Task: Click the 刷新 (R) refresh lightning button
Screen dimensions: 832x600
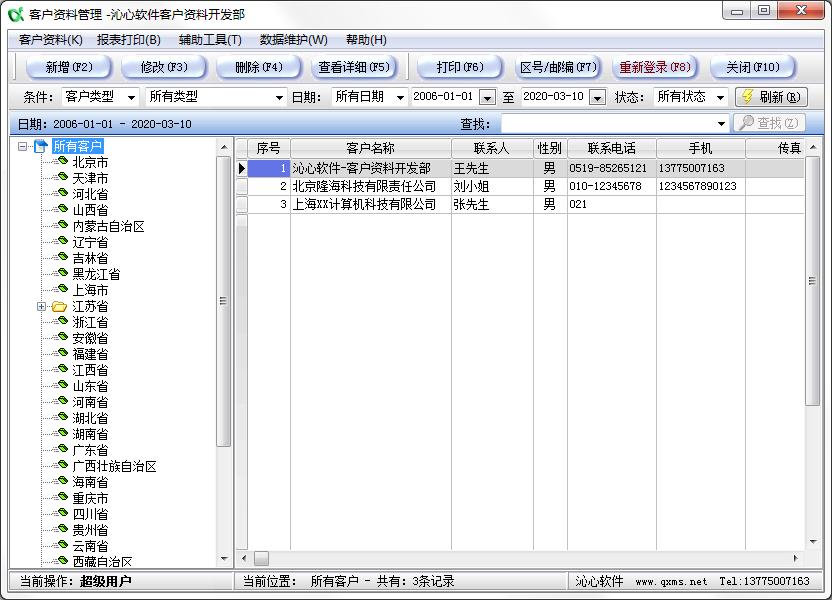Action: click(771, 97)
